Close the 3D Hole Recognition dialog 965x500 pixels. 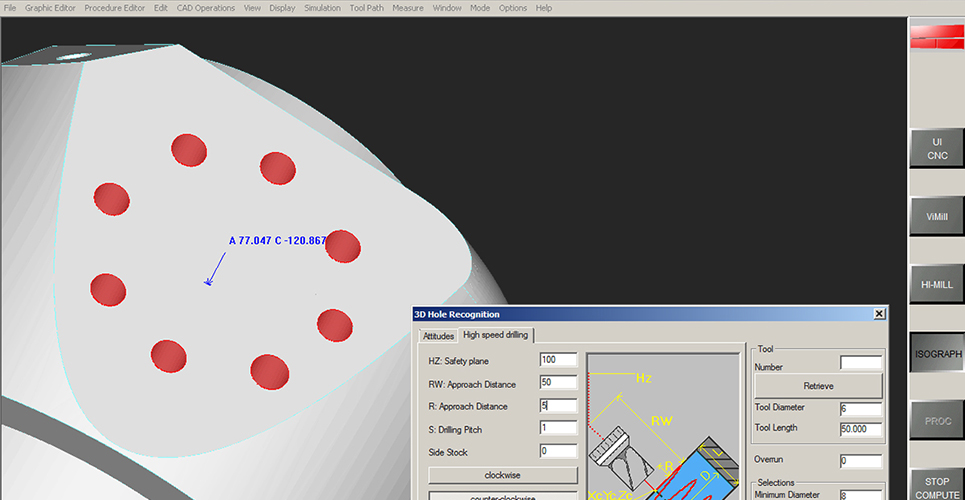tap(879, 314)
